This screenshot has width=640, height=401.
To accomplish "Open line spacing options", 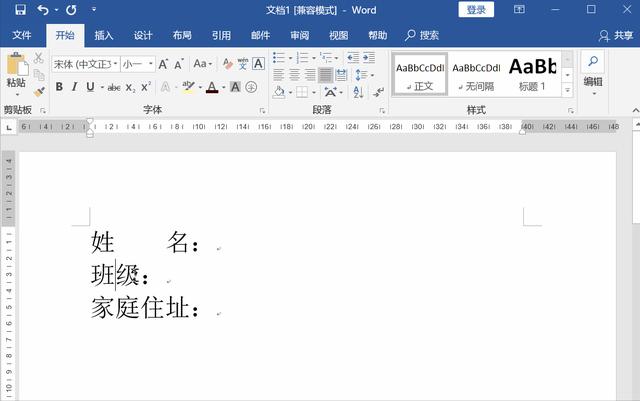I will click(362, 75).
